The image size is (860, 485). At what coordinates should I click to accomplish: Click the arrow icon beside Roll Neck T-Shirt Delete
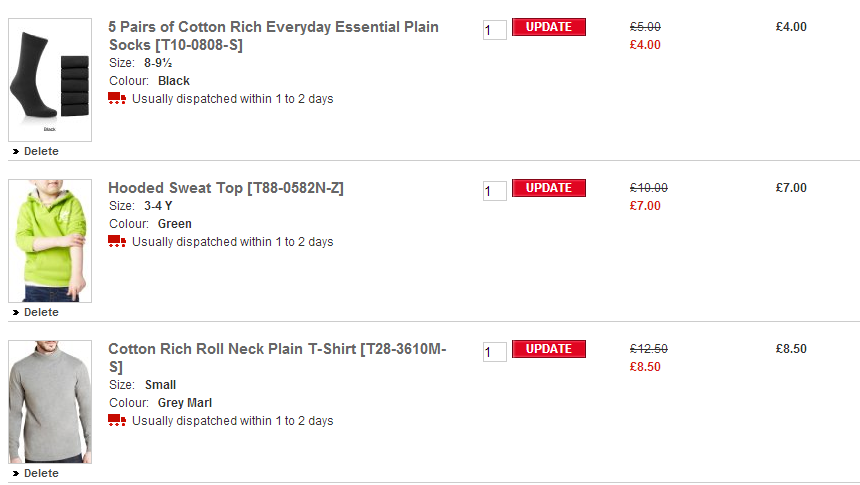coord(16,474)
